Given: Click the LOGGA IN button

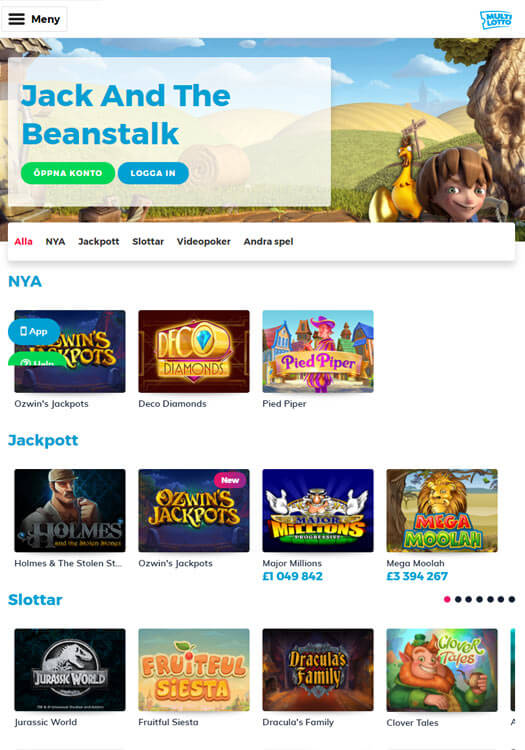Looking at the screenshot, I should tap(153, 173).
